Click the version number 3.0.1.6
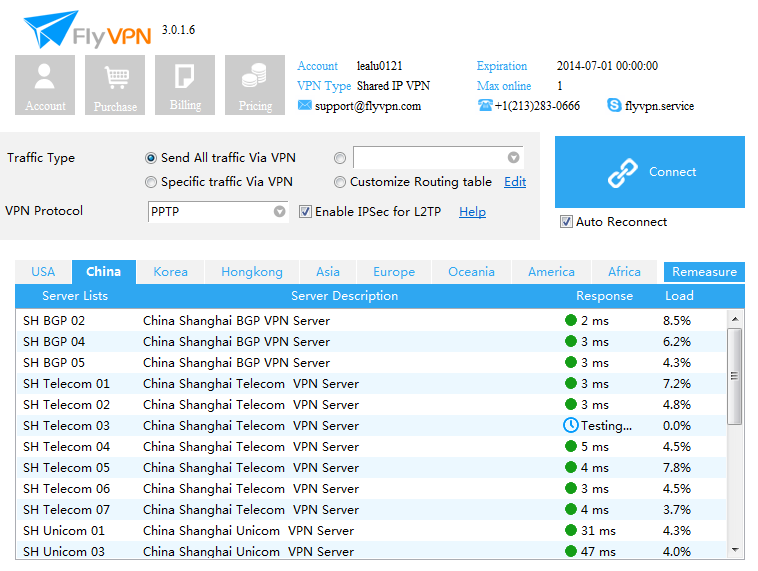758x571 pixels. click(178, 29)
